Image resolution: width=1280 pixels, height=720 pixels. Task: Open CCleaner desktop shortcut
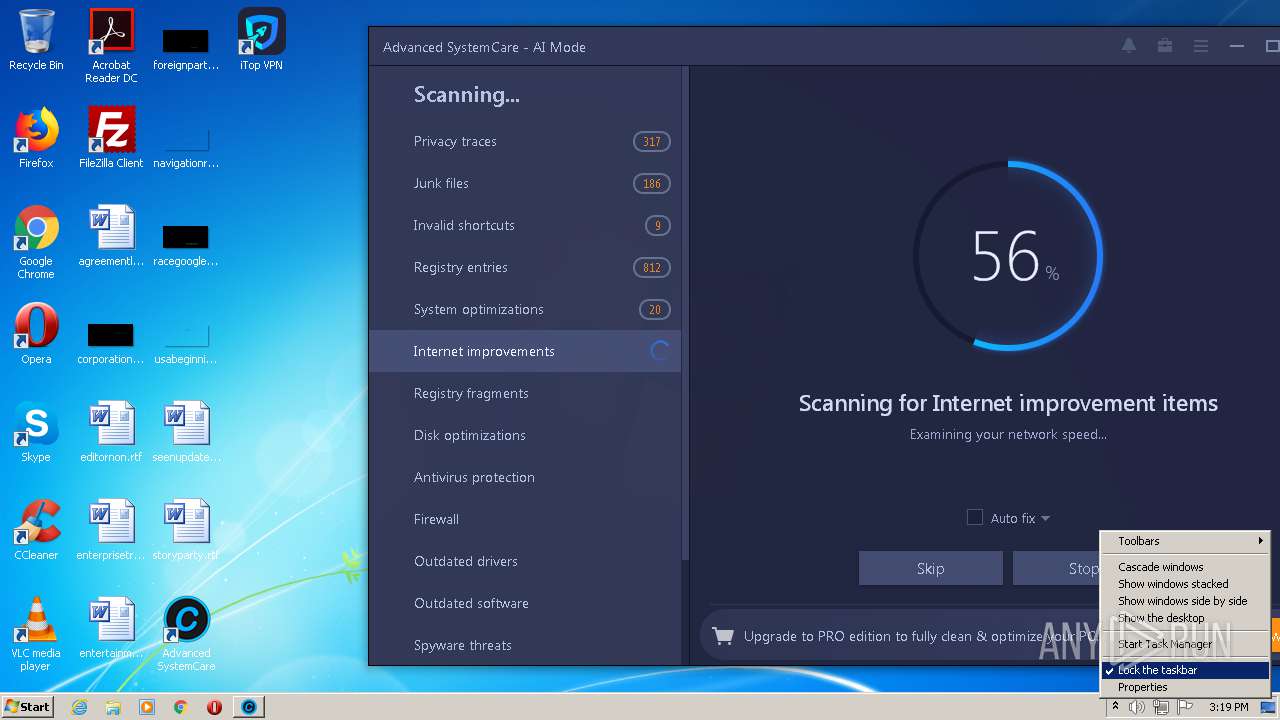coord(36,530)
